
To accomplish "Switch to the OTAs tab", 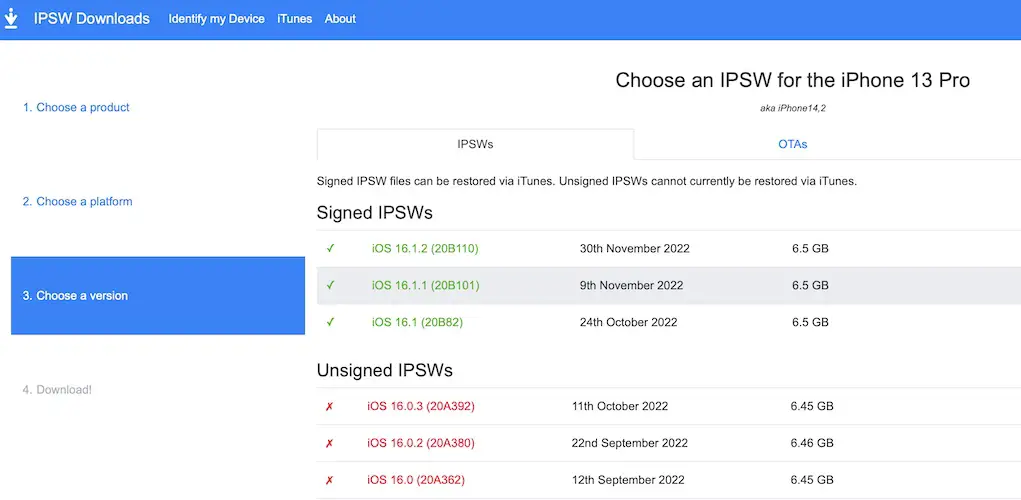I will (792, 144).
